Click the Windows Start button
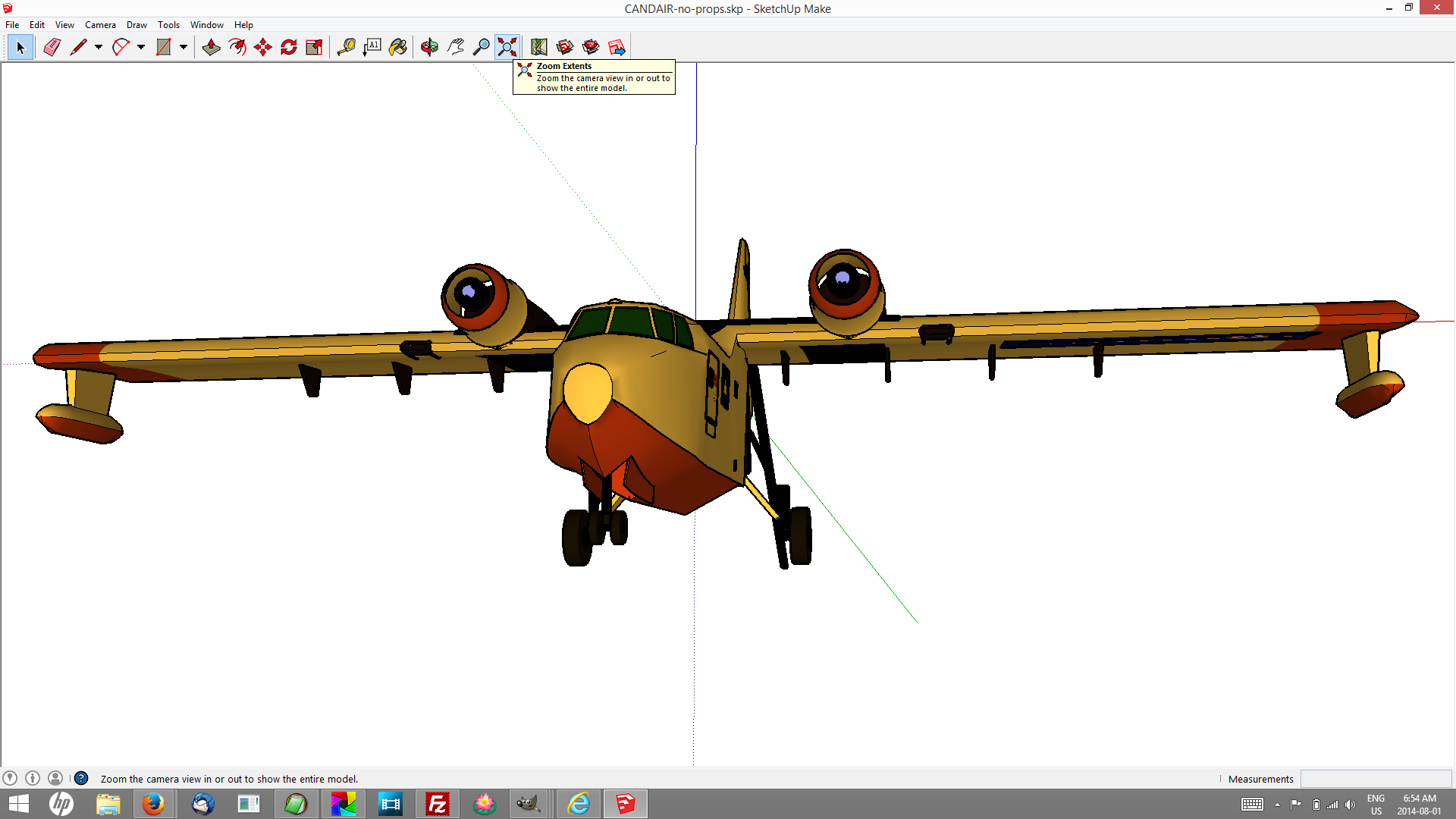The image size is (1456, 819). tap(18, 804)
